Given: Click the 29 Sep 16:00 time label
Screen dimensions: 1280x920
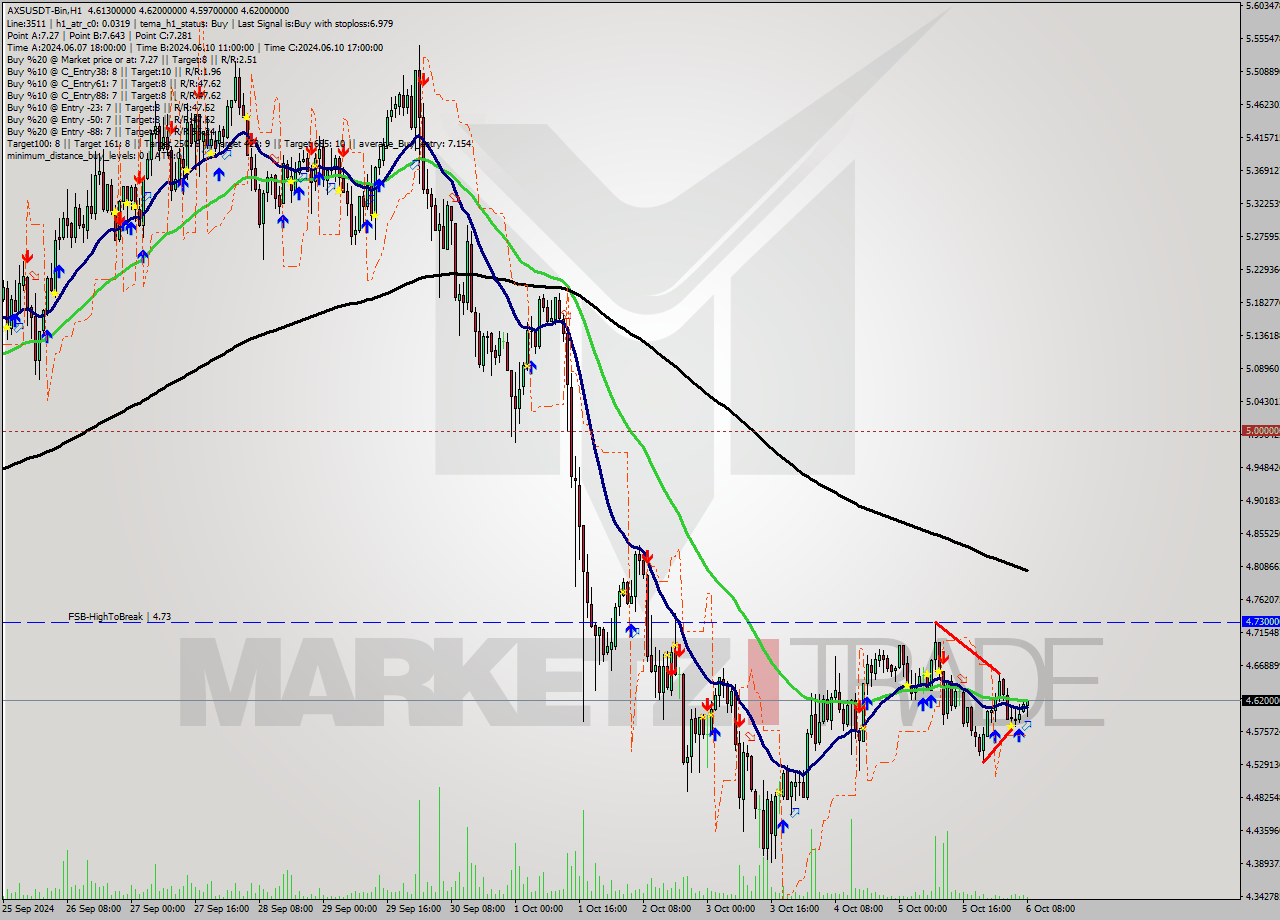Looking at the screenshot, I should 414,909.
